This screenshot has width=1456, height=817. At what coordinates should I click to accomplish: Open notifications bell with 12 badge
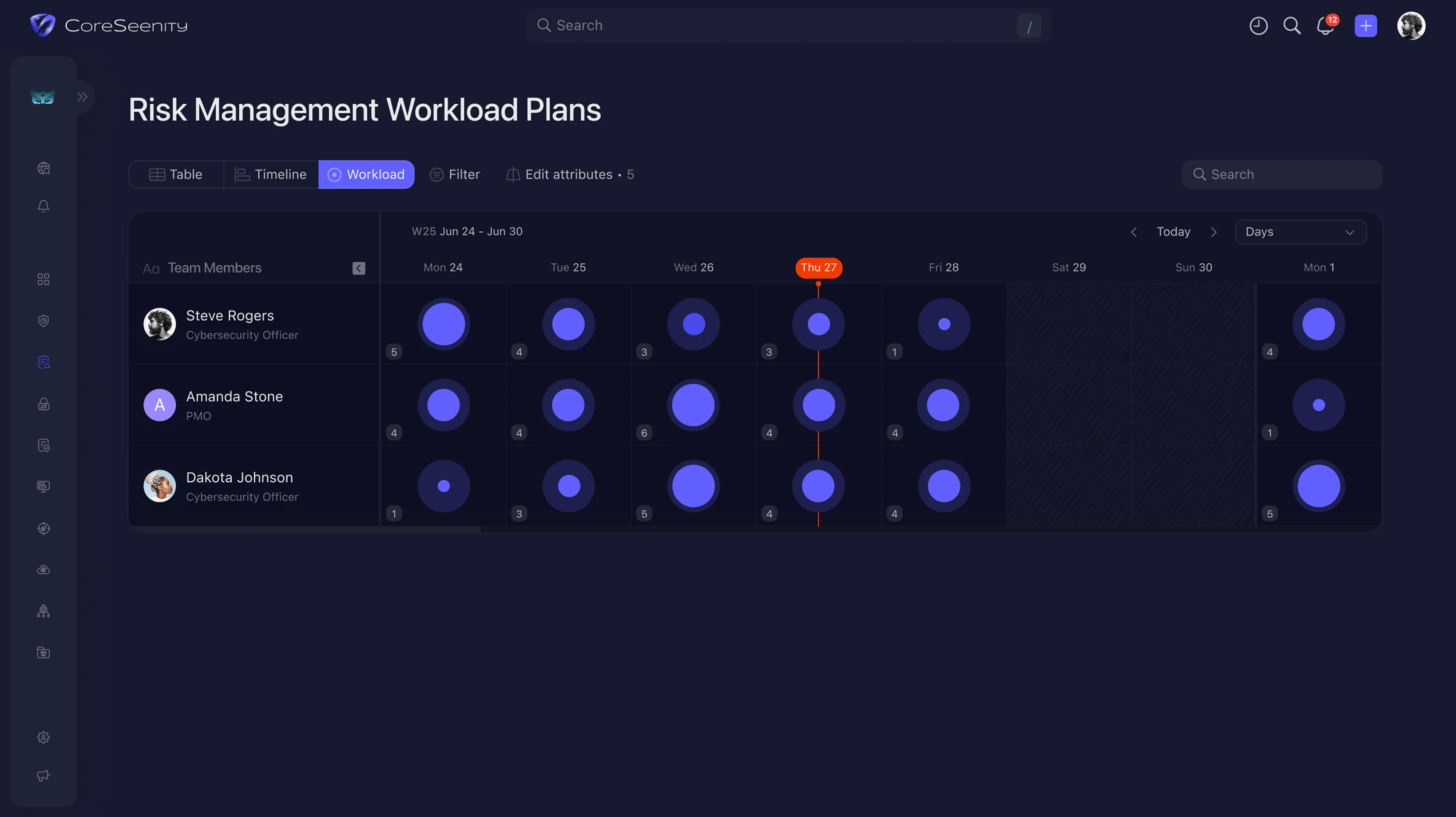click(1326, 25)
